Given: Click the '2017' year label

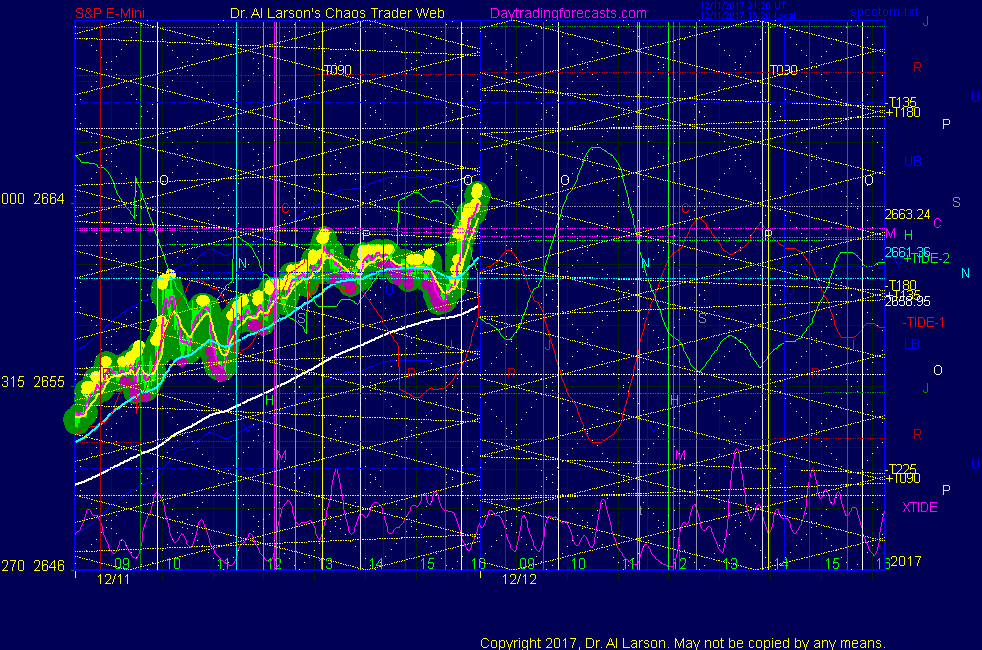Looking at the screenshot, I should tap(906, 561).
